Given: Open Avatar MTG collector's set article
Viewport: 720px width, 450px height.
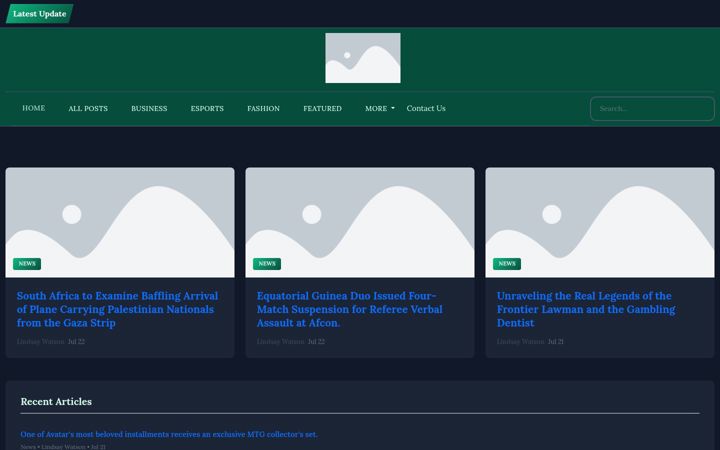Looking at the screenshot, I should tap(169, 434).
